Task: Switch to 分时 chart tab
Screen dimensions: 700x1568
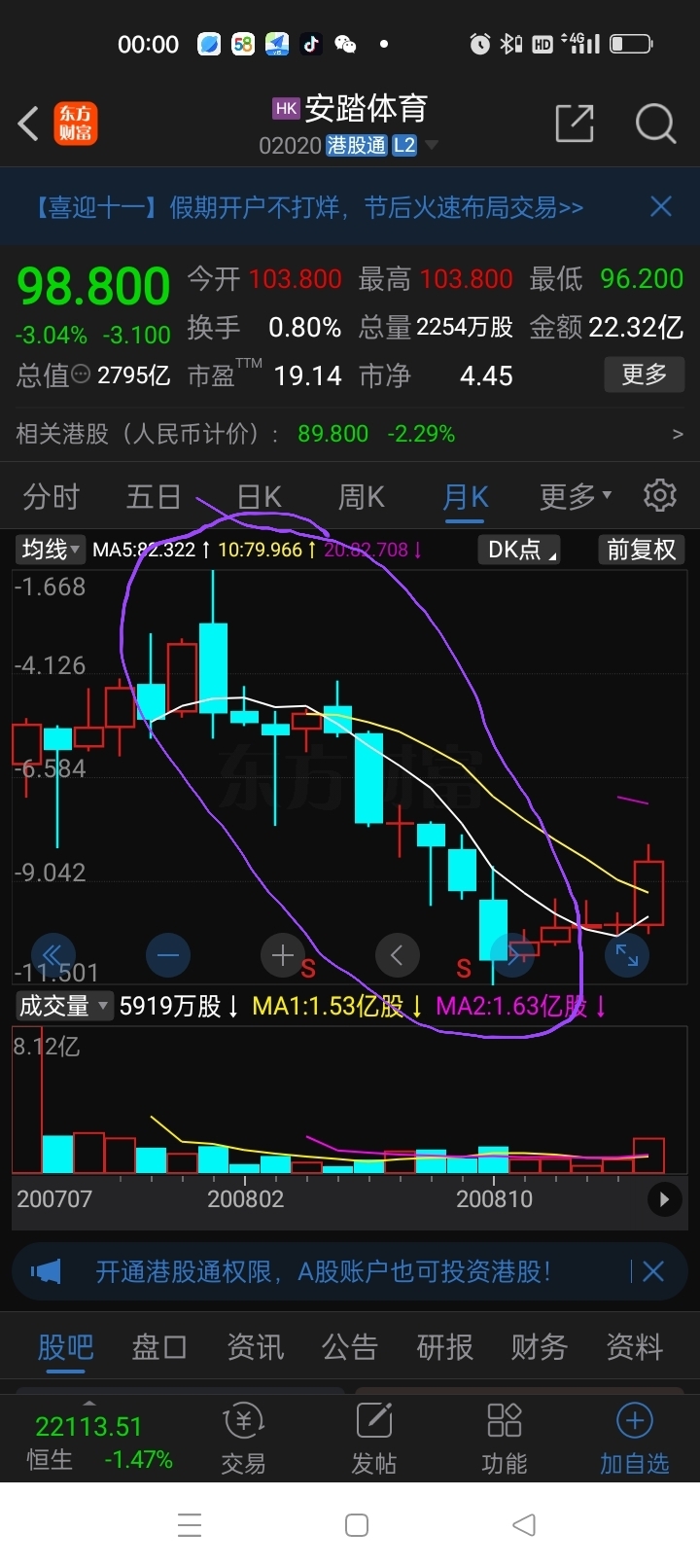Action: [x=51, y=497]
